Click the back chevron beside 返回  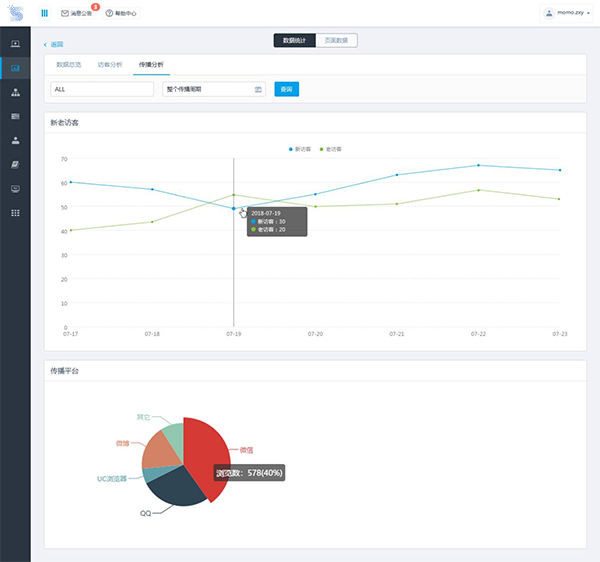click(x=45, y=45)
